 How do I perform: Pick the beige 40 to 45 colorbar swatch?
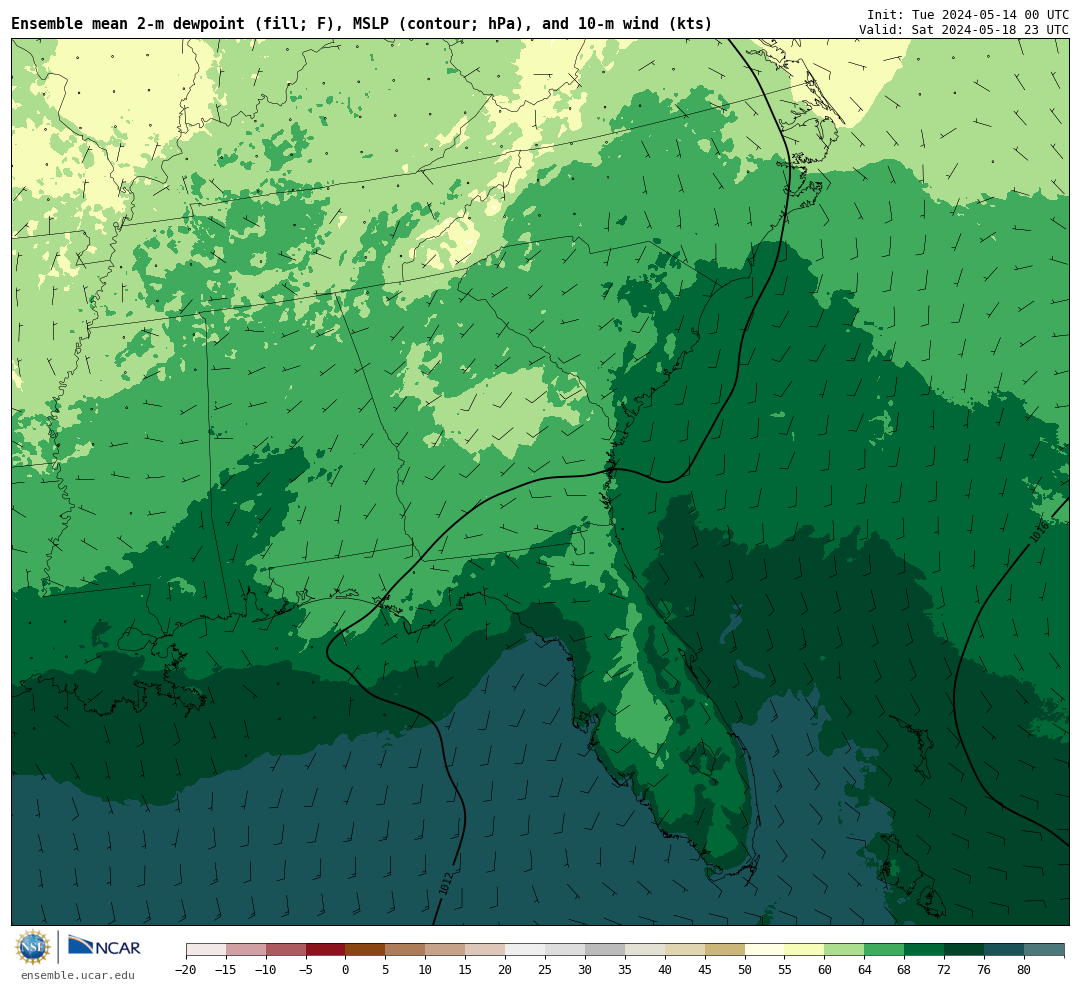point(685,950)
